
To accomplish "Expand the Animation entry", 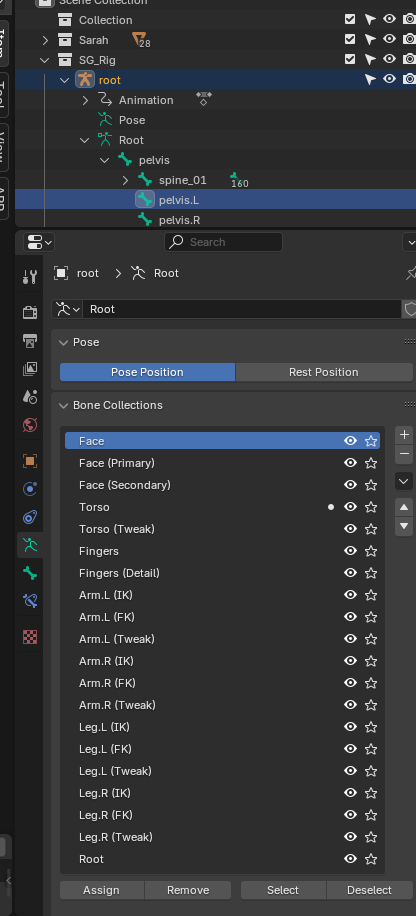I will tap(85, 100).
